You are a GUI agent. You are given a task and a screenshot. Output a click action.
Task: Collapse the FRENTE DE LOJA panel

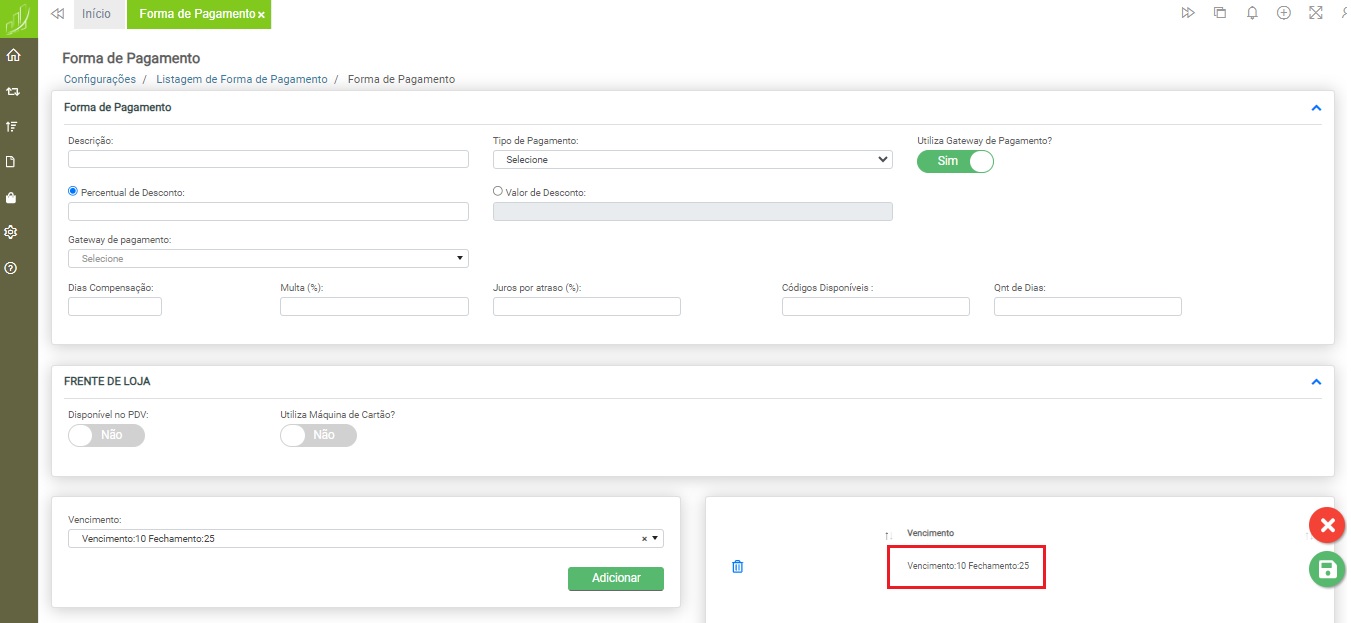[1316, 382]
